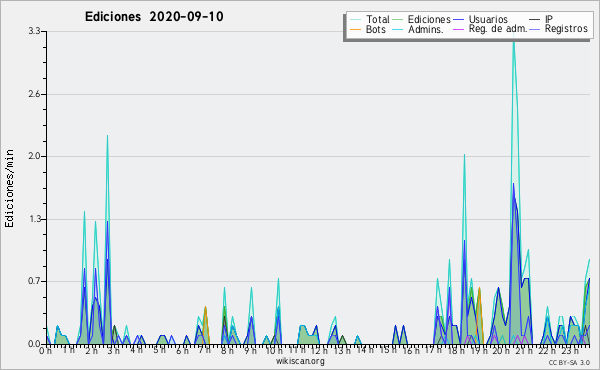Click the 2.0 y-axis value
This screenshot has height=370, width=600.
[x=34, y=156]
